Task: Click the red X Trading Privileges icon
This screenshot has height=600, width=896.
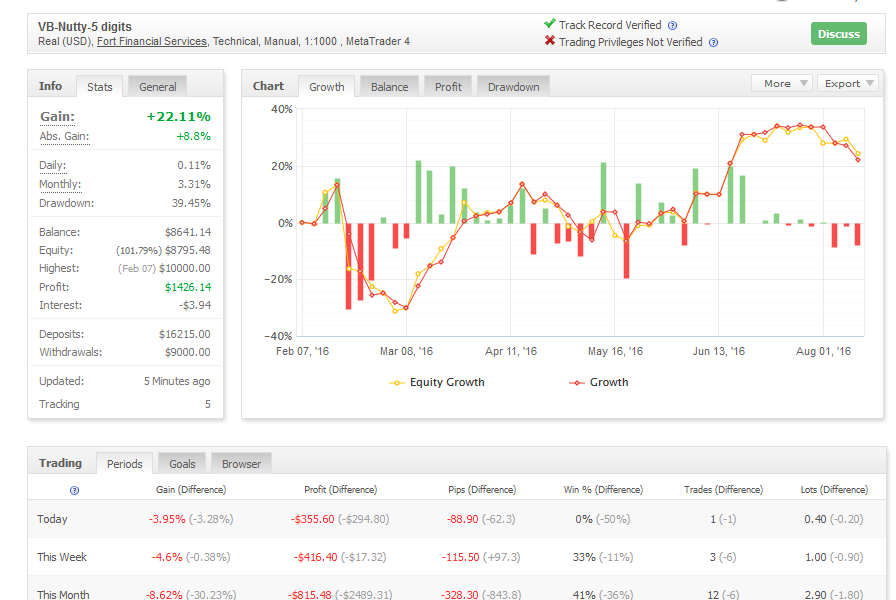Action: pyautogui.click(x=550, y=41)
